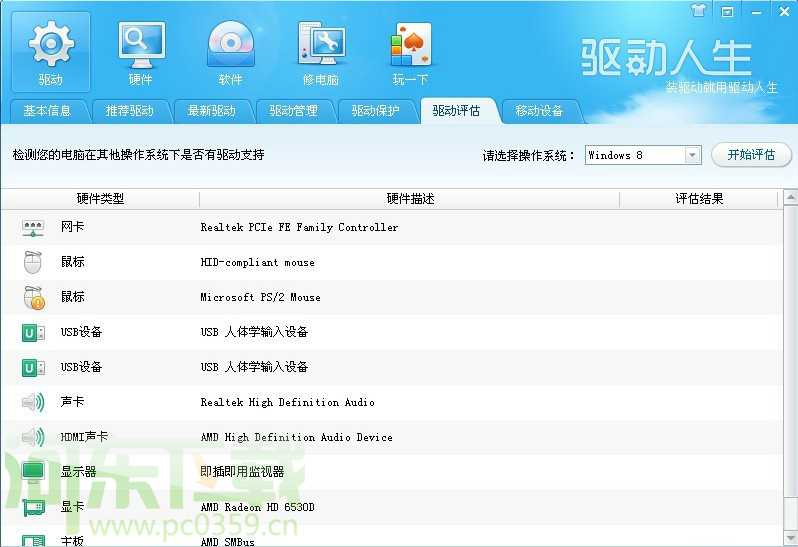
Task: Open the 驱动 gear icon section
Action: 51,52
